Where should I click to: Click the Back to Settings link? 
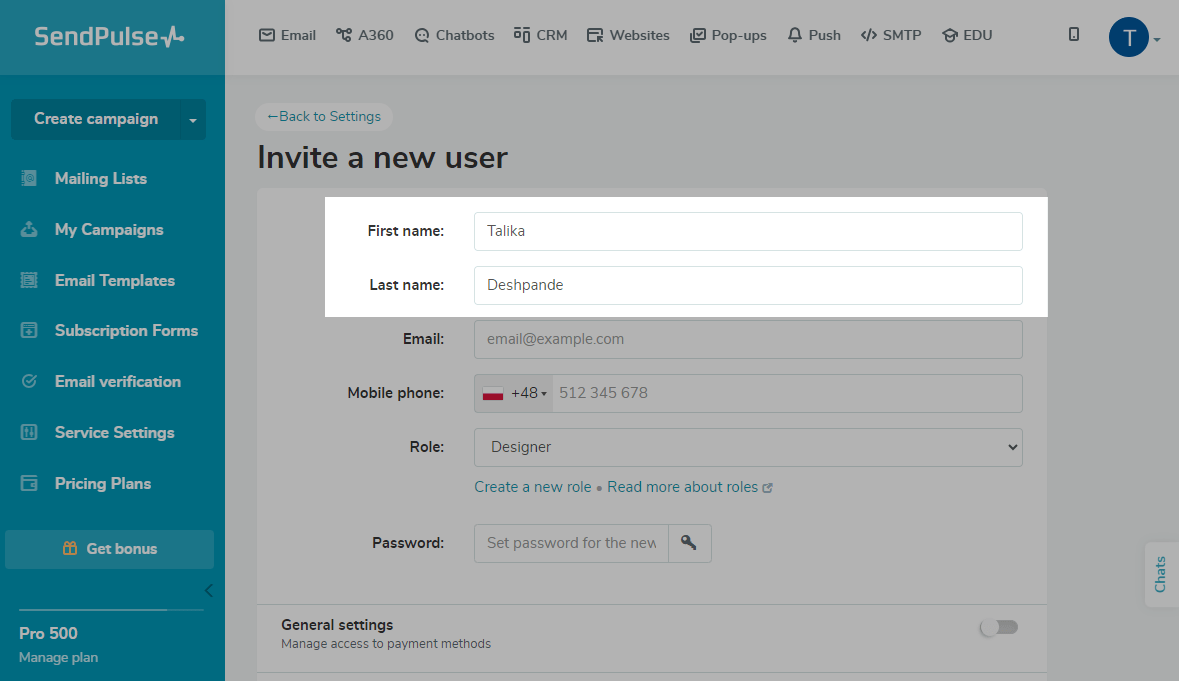coord(324,117)
